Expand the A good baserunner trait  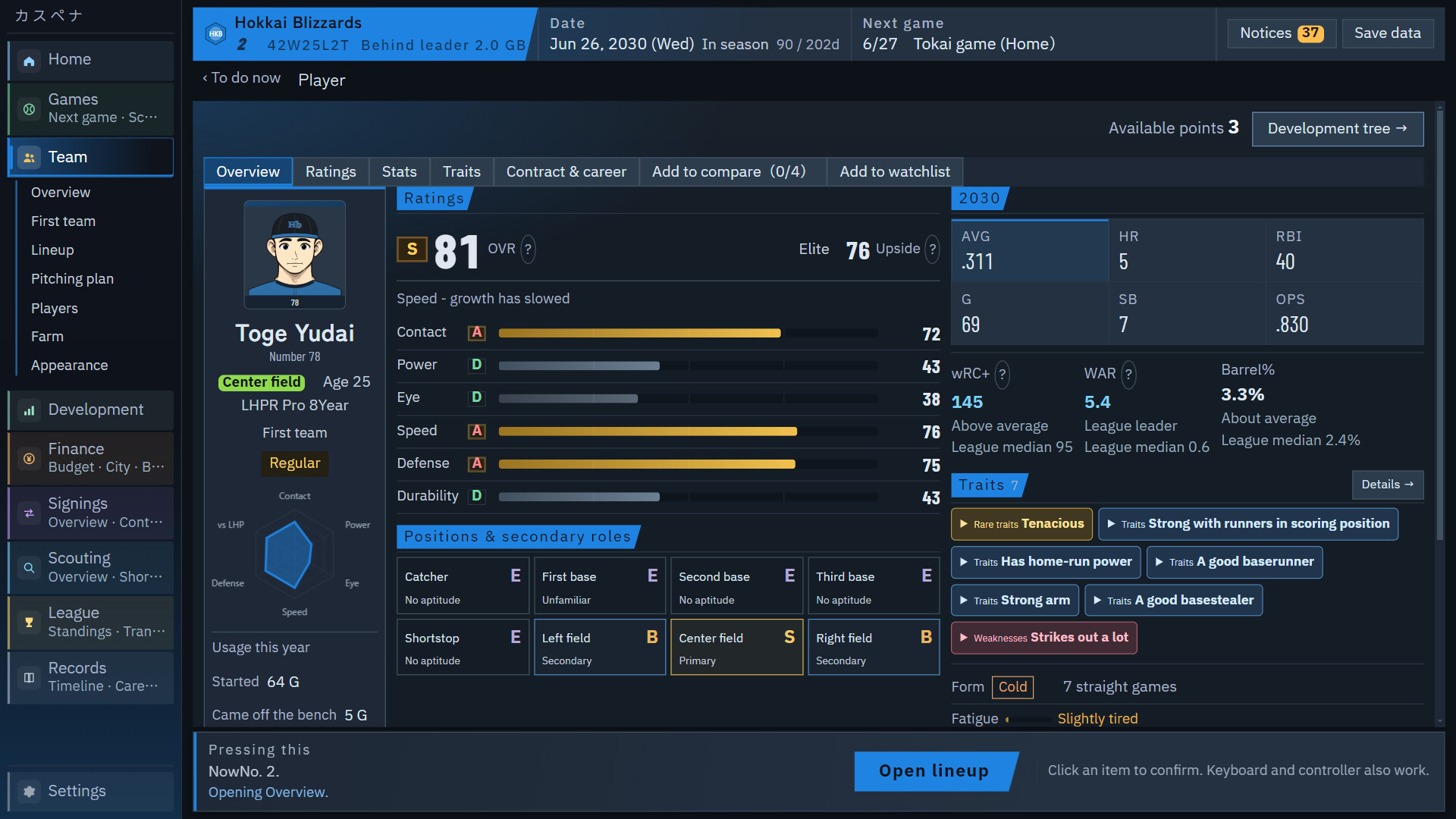(1235, 562)
